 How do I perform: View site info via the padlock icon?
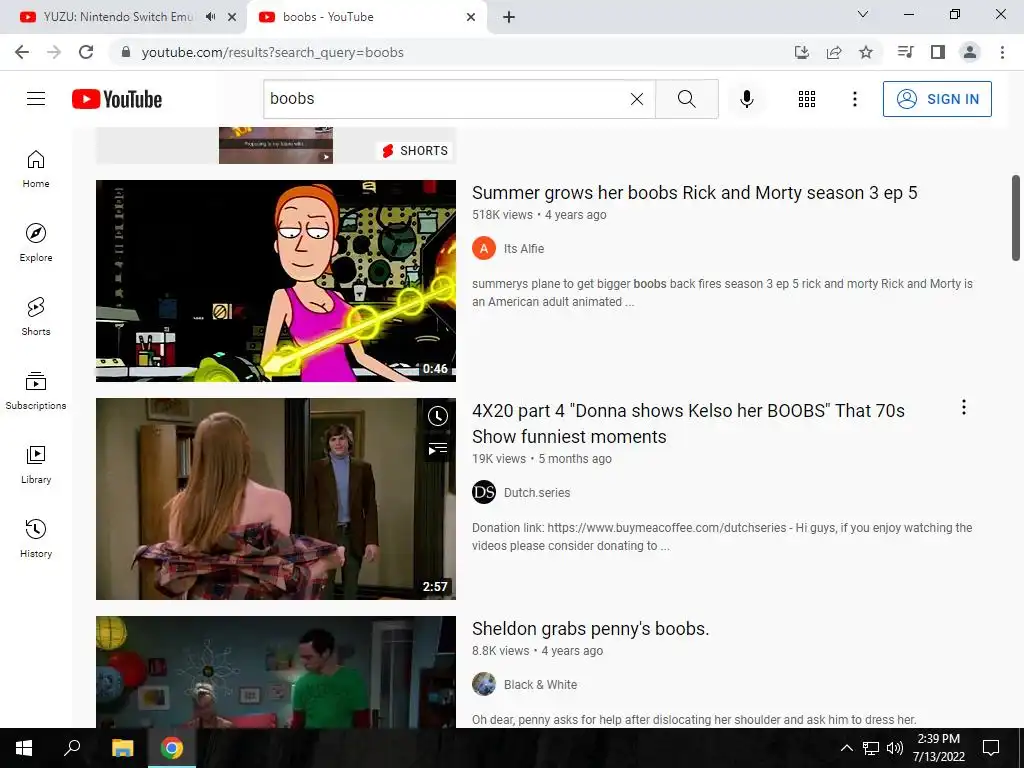pos(126,52)
